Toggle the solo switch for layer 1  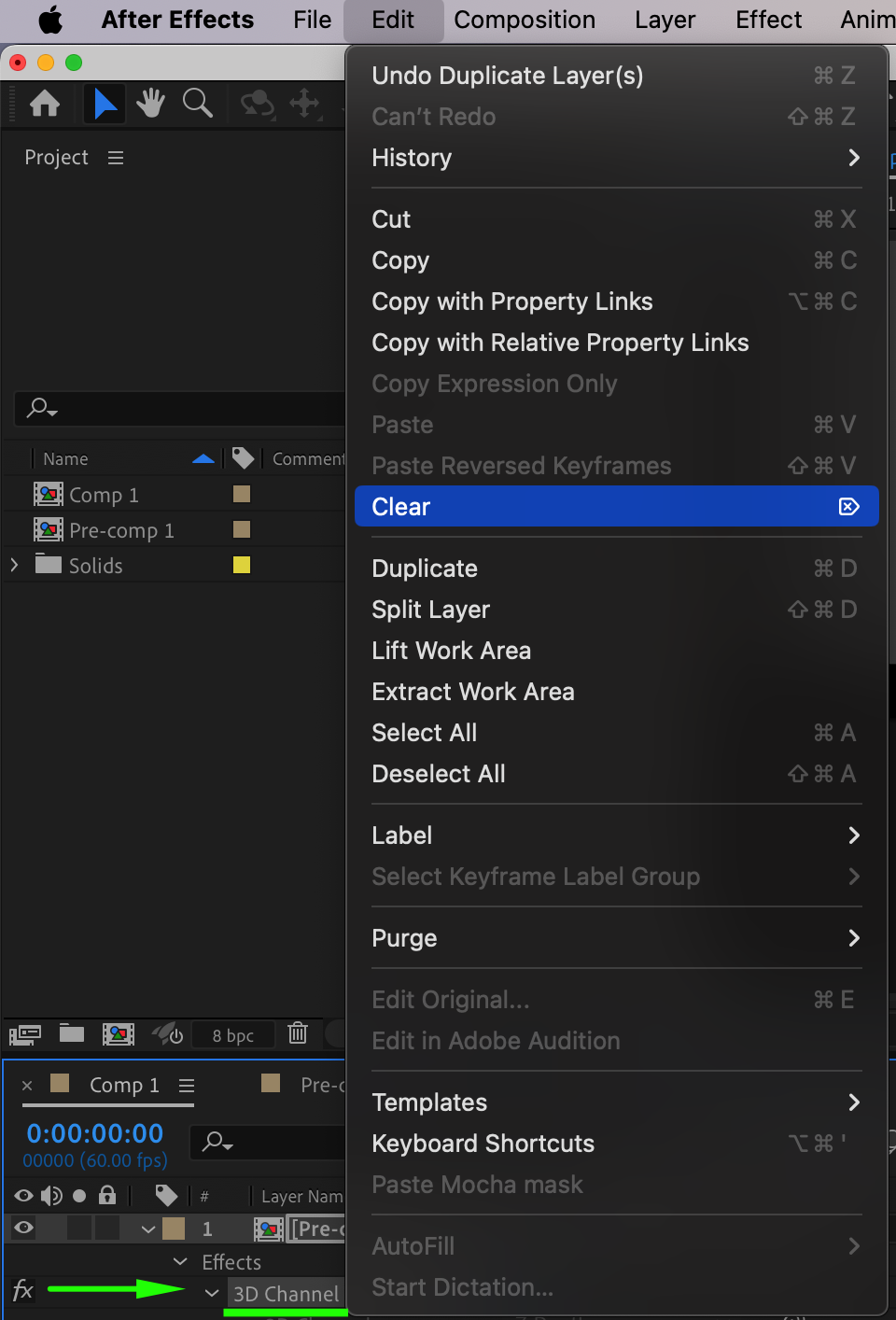click(80, 1229)
